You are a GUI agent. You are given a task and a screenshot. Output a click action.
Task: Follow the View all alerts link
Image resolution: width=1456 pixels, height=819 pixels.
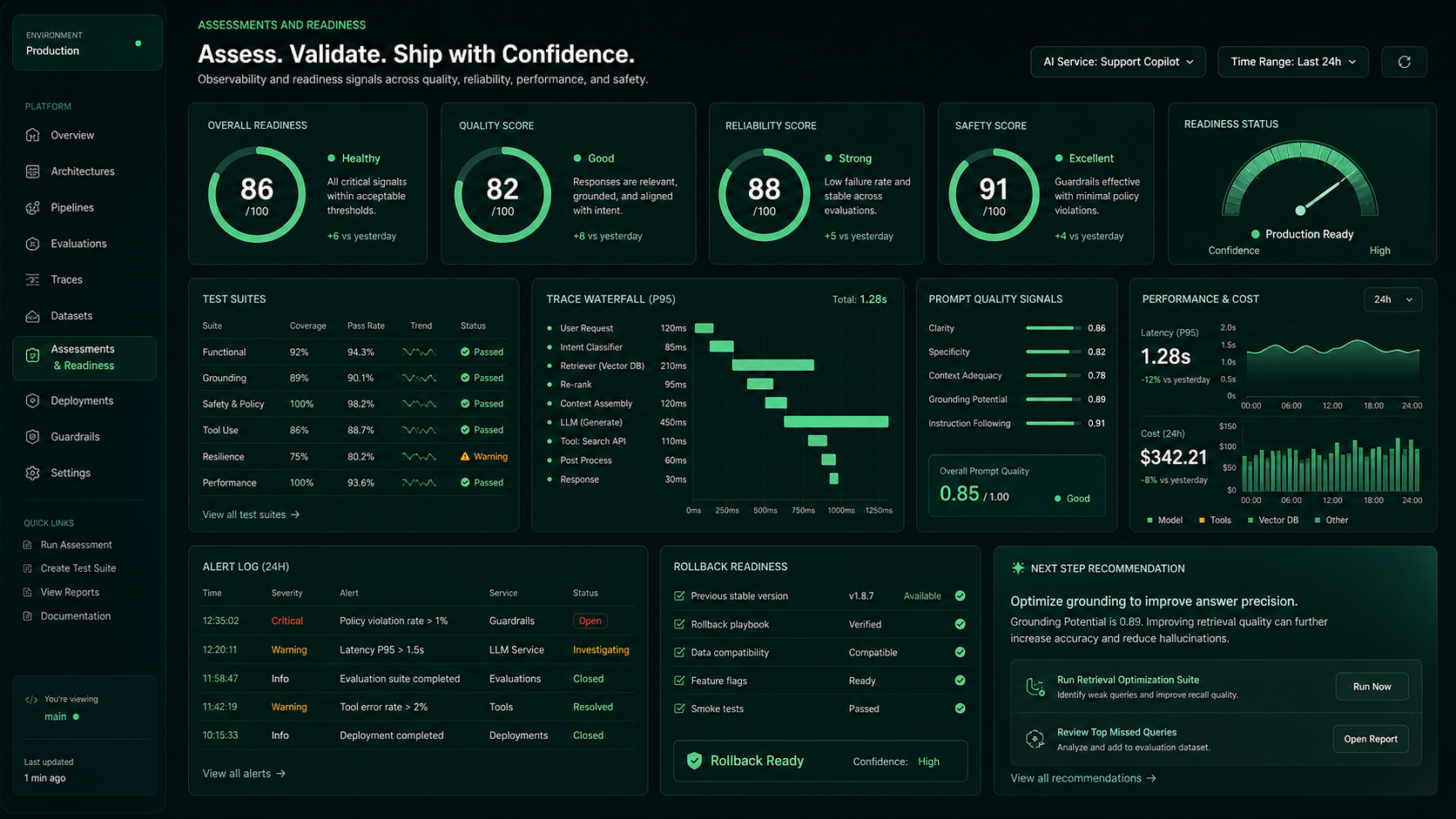(x=244, y=774)
